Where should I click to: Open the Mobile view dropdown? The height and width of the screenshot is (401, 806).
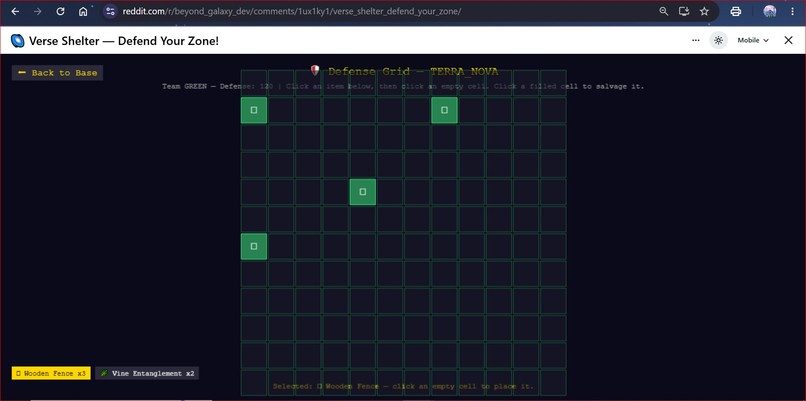pyautogui.click(x=753, y=40)
